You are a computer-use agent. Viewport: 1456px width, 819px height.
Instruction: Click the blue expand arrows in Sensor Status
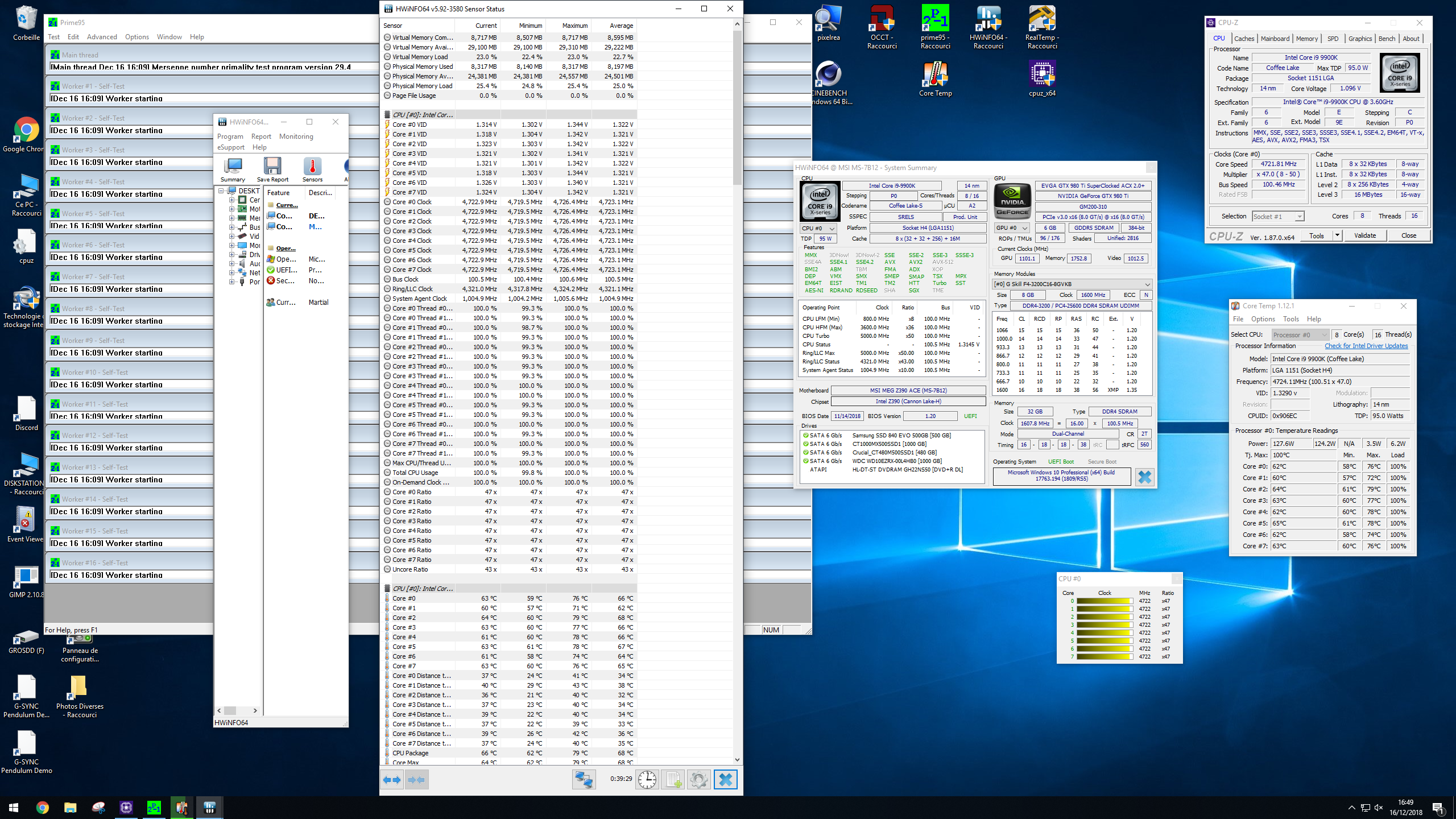click(392, 780)
